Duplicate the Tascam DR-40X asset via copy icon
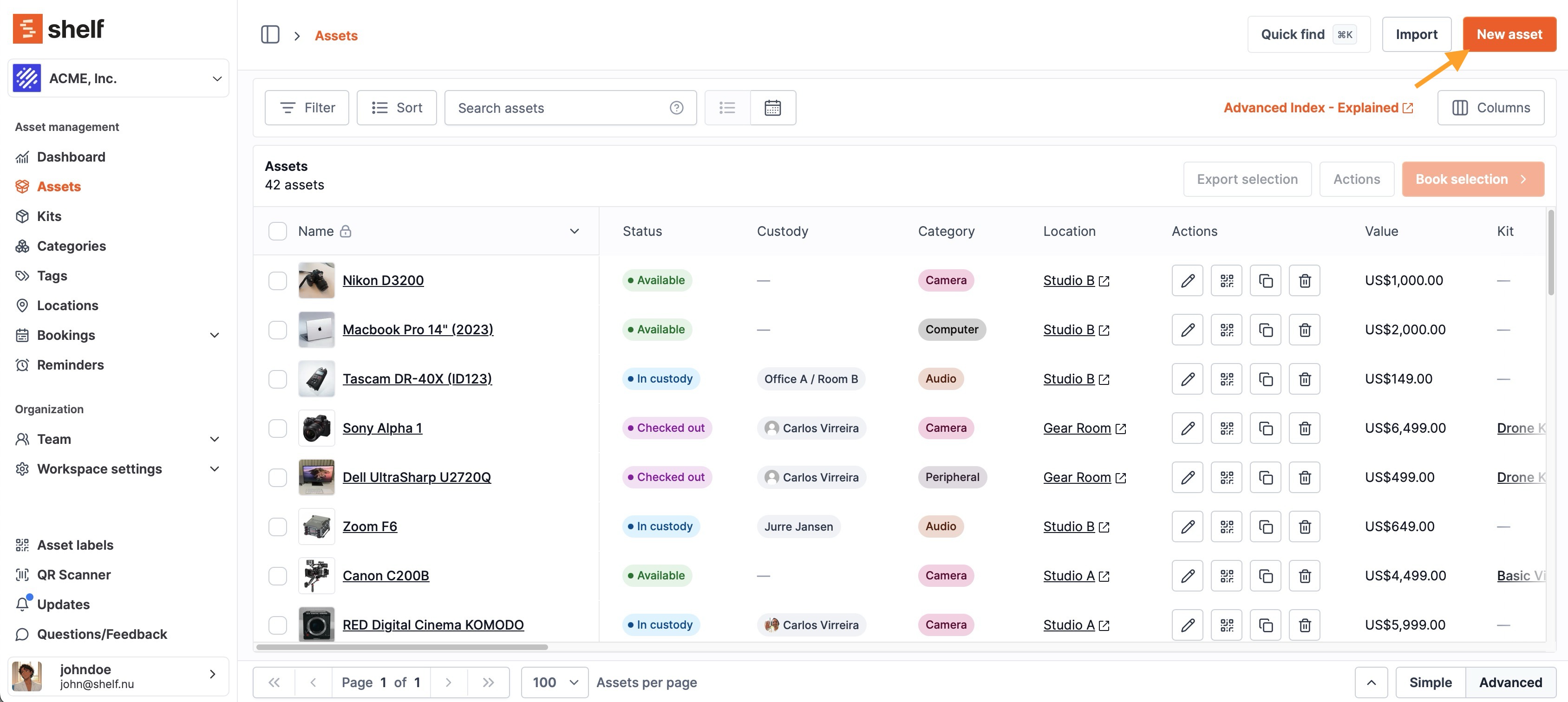This screenshot has height=702, width=1568. click(x=1265, y=379)
